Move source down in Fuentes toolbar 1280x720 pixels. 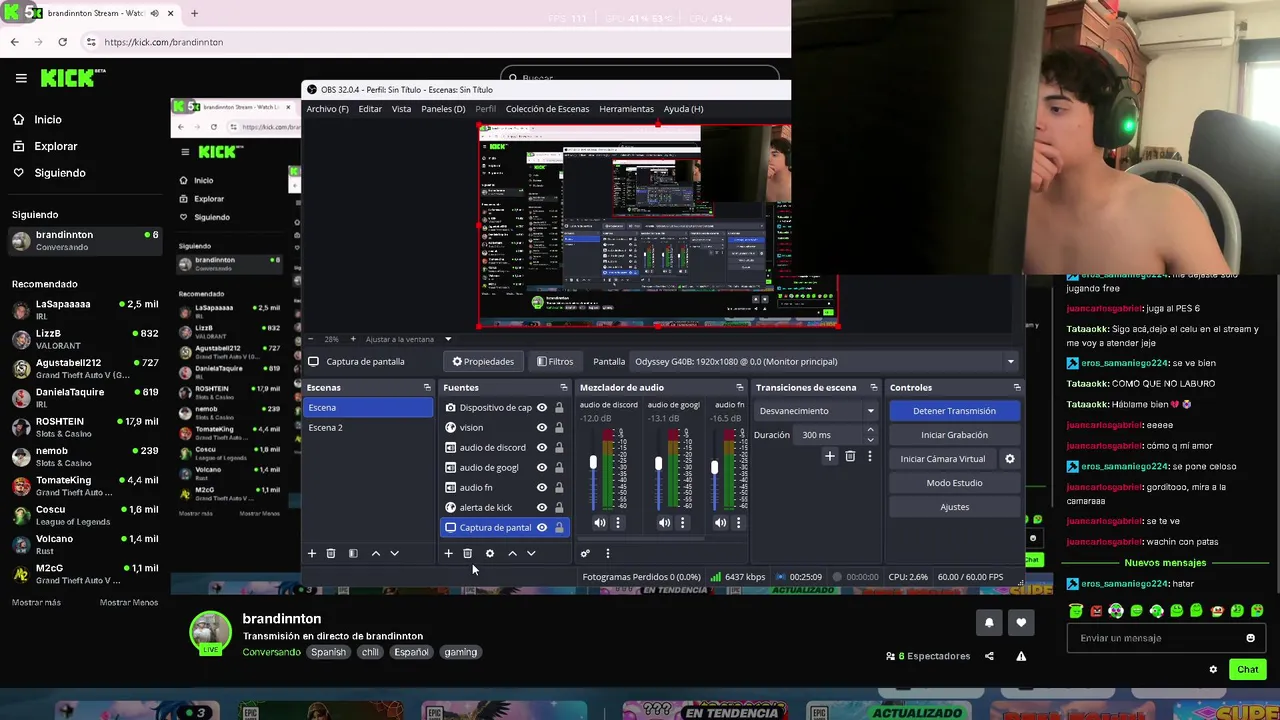[531, 553]
